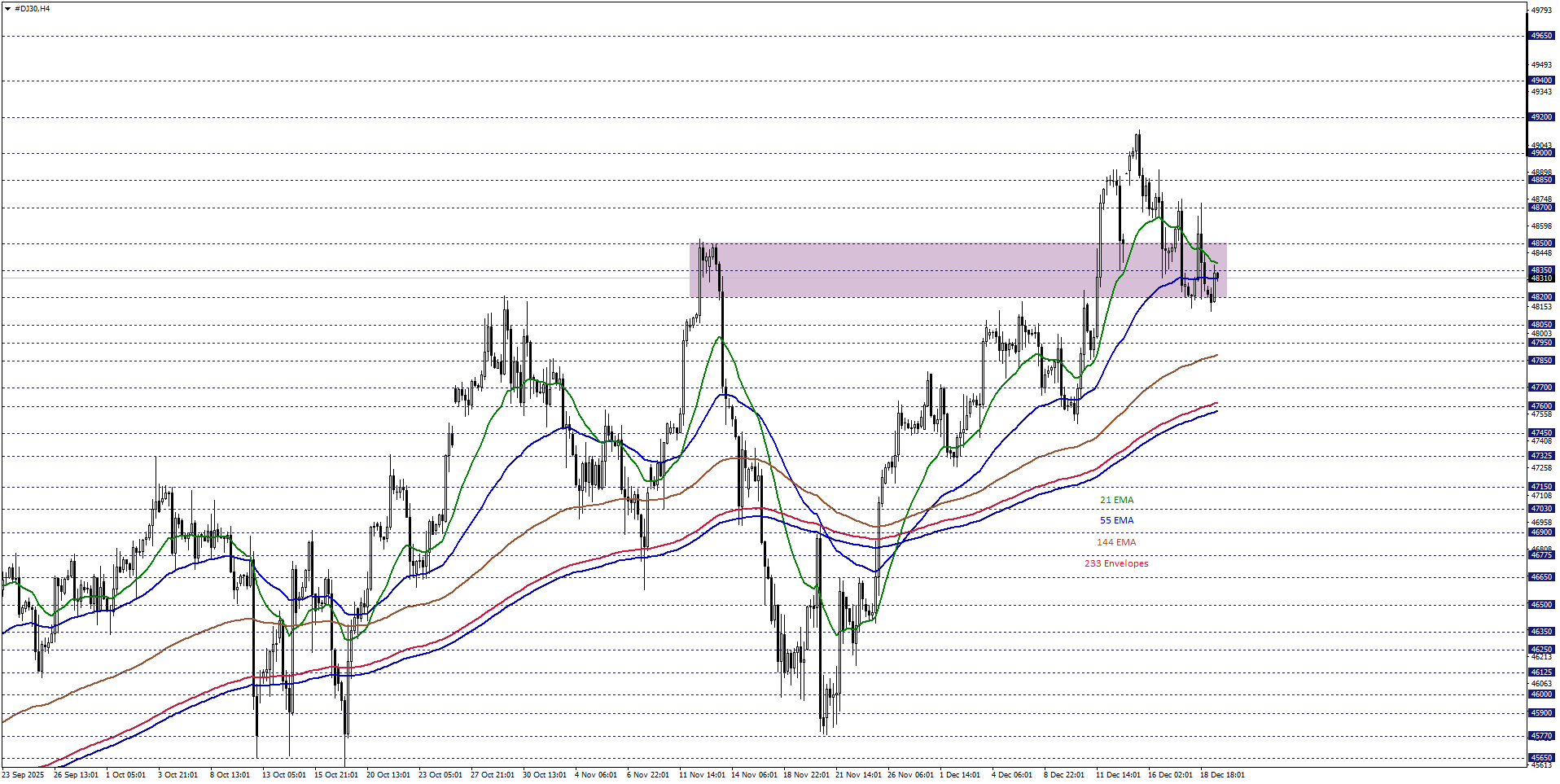Click the 46000 price level label

click(1541, 694)
